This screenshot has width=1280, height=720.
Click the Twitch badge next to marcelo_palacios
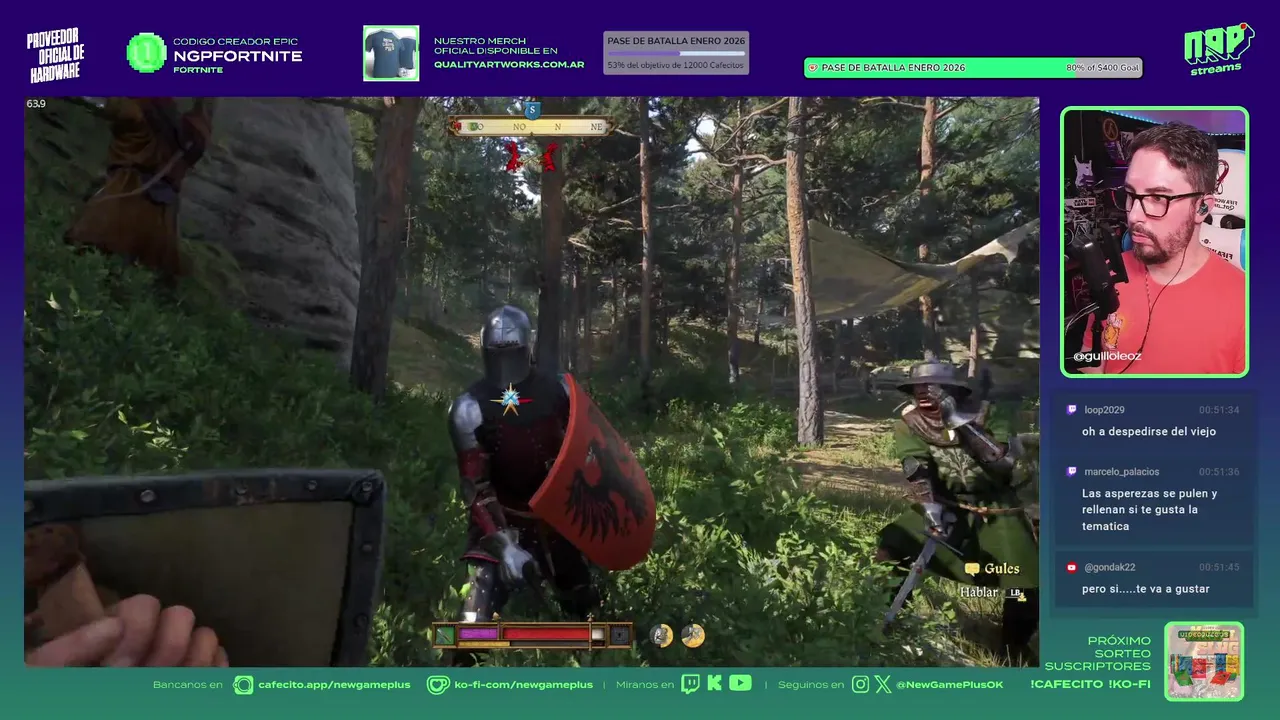click(1072, 472)
